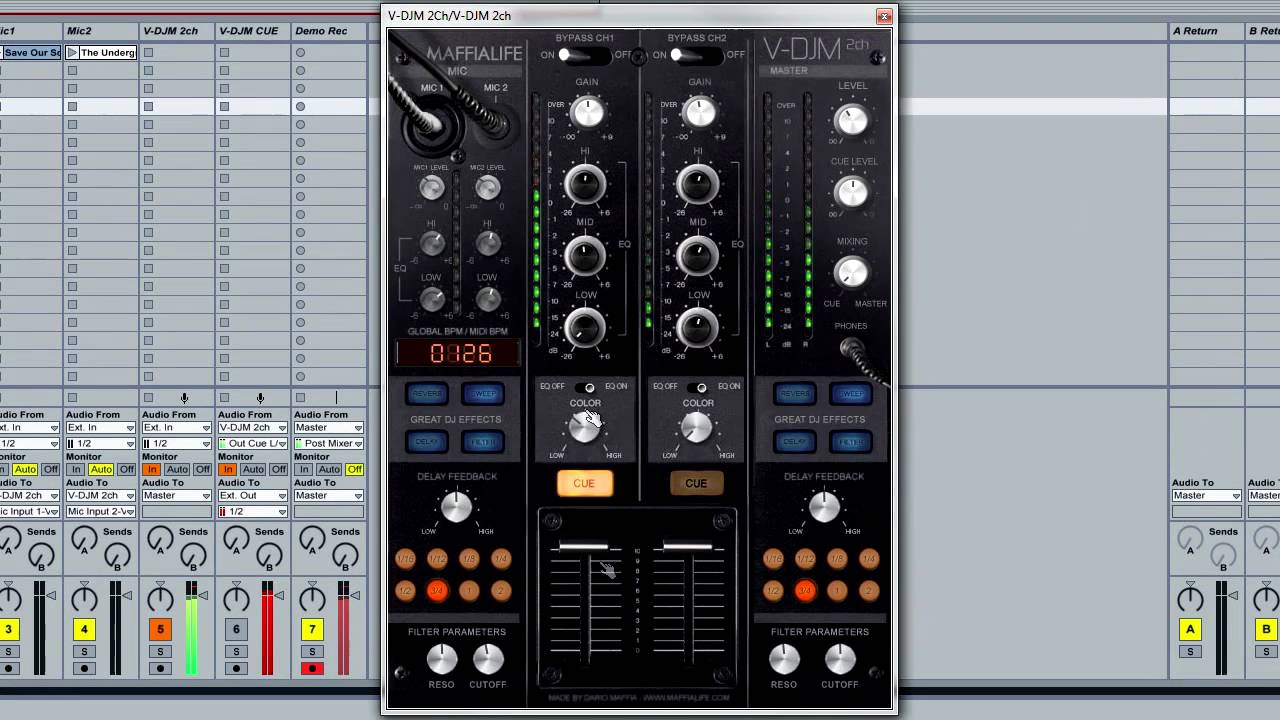Toggle monitor In on V-DJM 2ch track
Image resolution: width=1280 pixels, height=720 pixels.
[152, 470]
